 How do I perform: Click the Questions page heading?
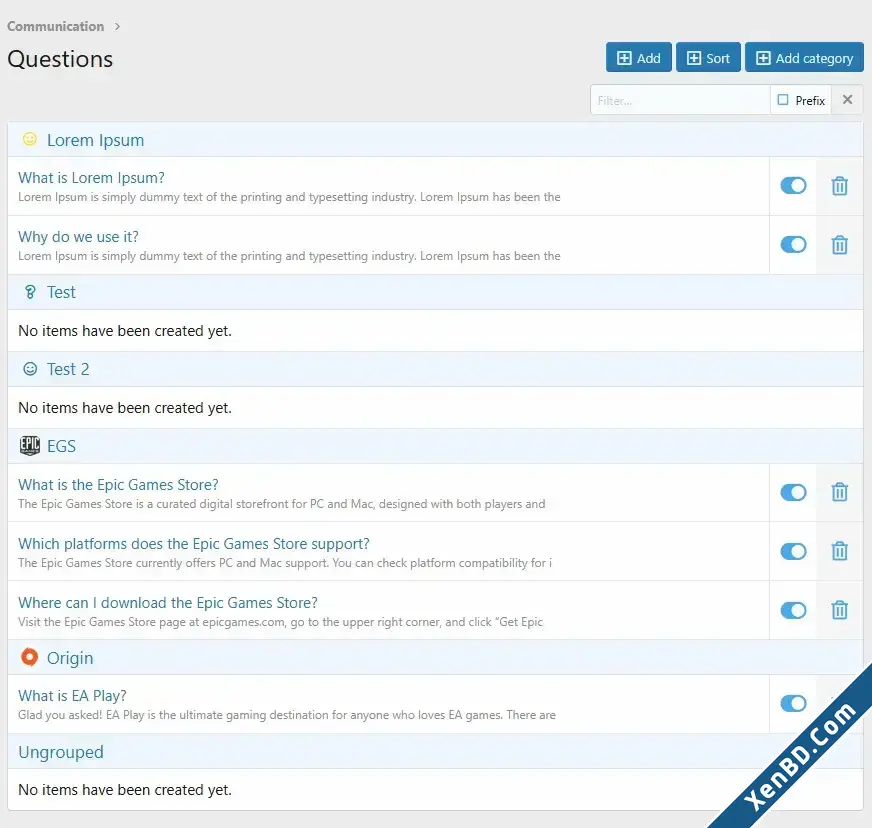coord(60,59)
